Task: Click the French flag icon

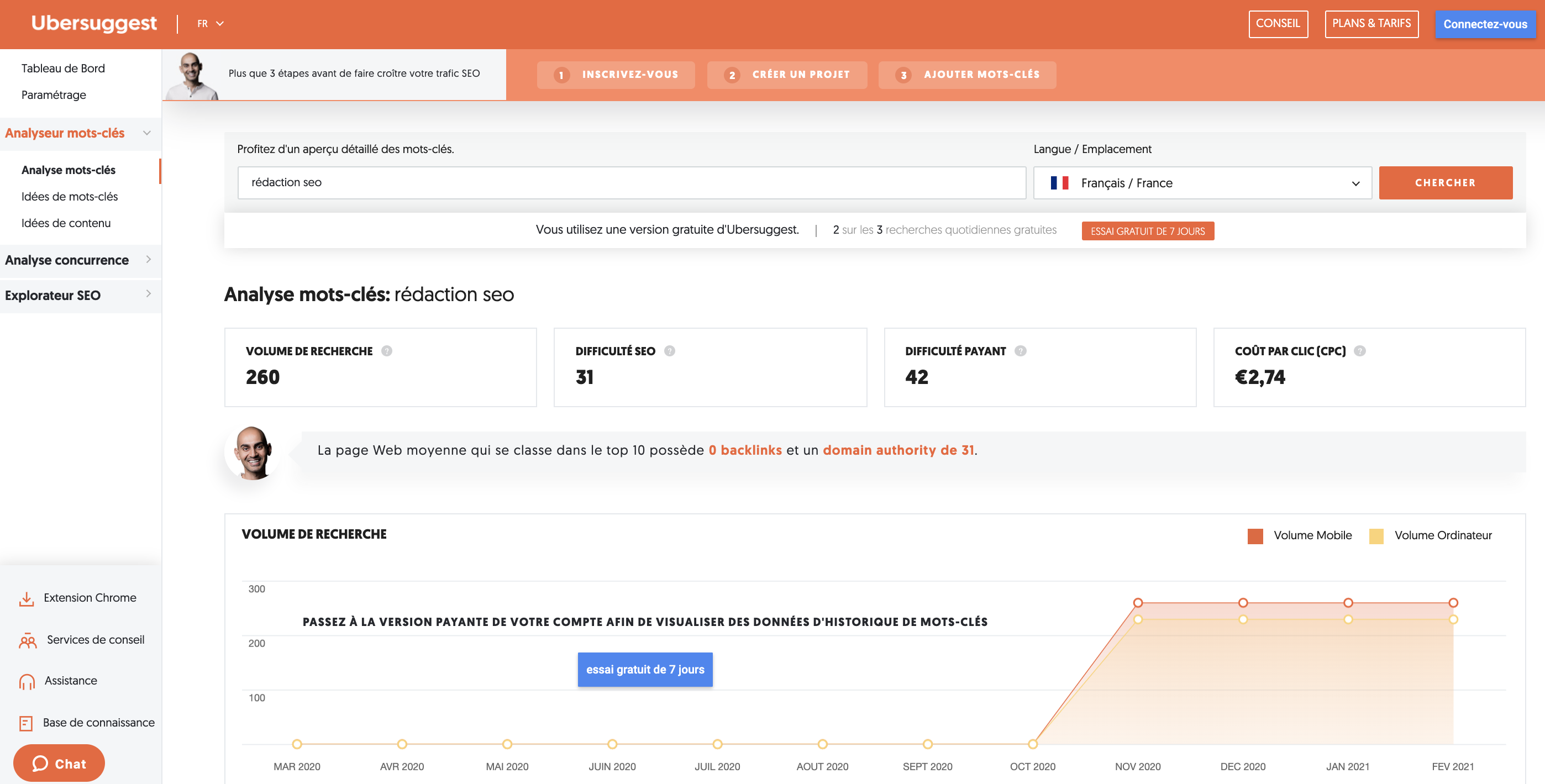Action: pos(1060,183)
